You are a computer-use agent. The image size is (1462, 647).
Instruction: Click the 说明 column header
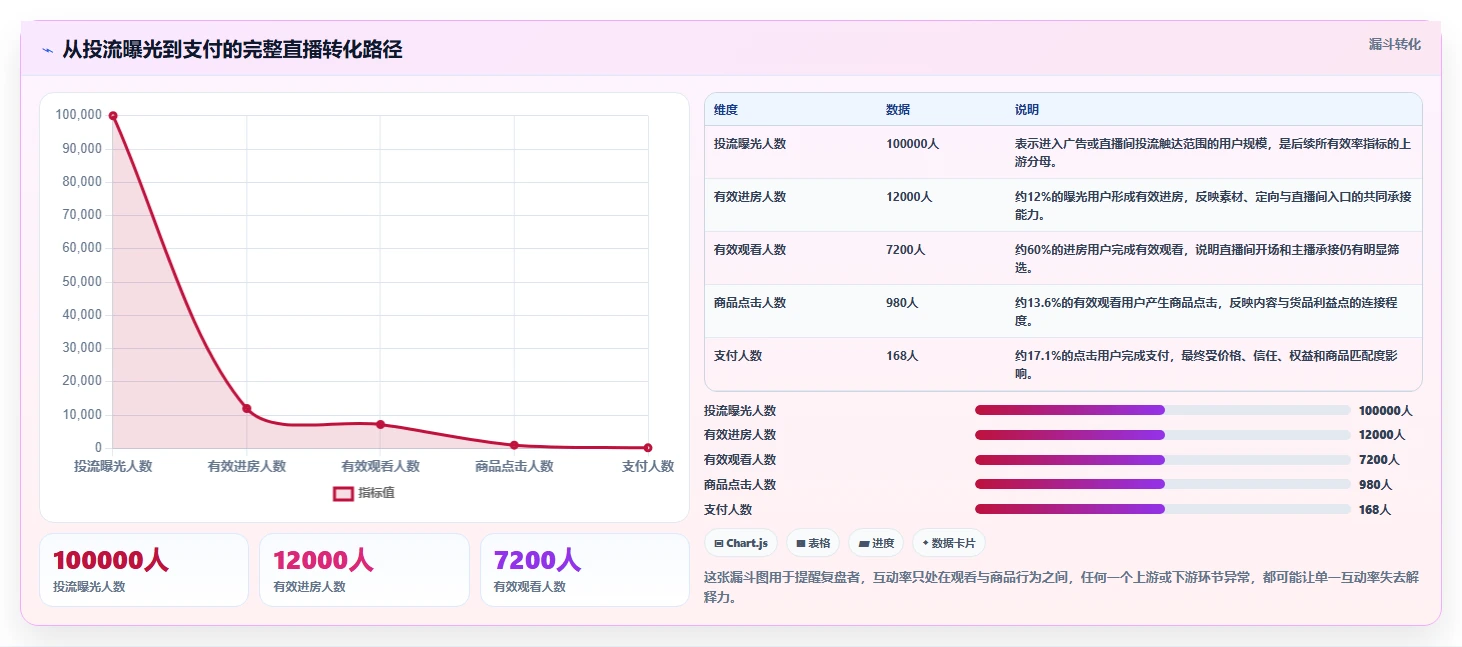1027,110
